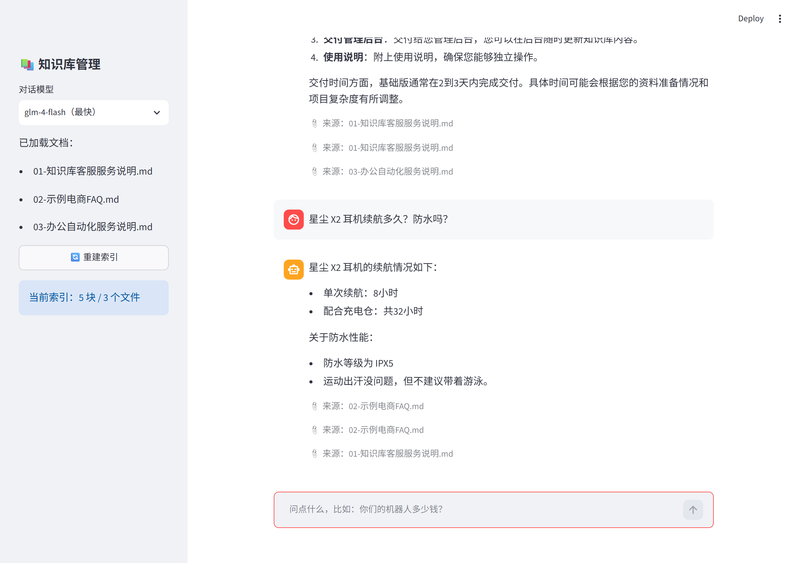Click the 重建索引 rebuild index button
This screenshot has height=563, width=800.
(x=93, y=257)
